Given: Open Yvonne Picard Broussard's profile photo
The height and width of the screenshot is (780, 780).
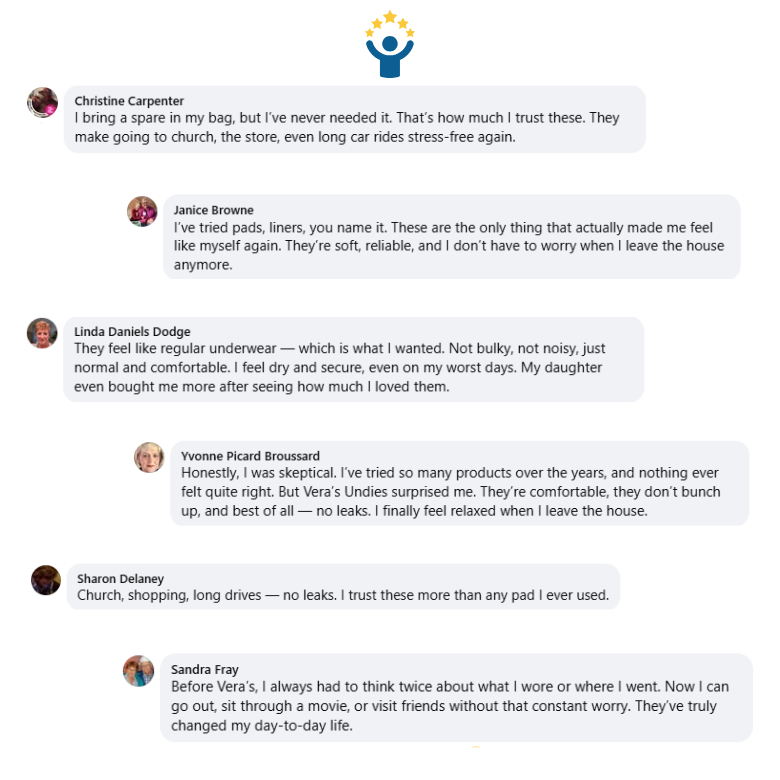Looking at the screenshot, I should 149,457.
